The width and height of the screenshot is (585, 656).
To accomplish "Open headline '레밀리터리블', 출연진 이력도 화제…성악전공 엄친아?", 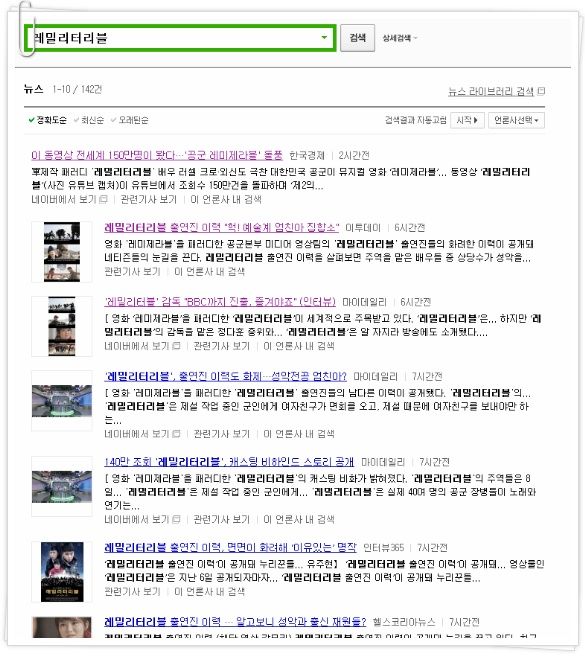I will (225, 377).
